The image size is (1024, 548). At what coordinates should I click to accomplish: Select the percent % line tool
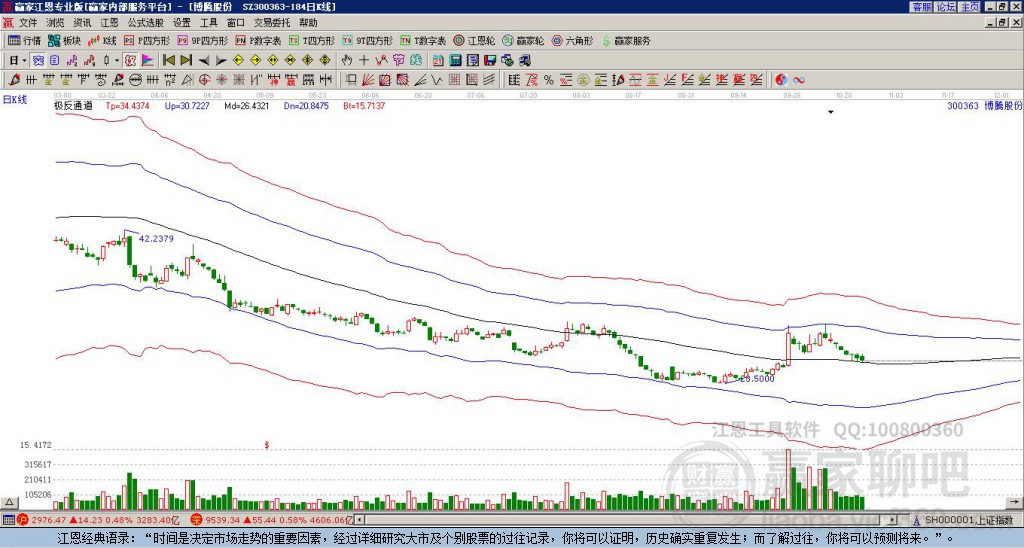[x=549, y=80]
